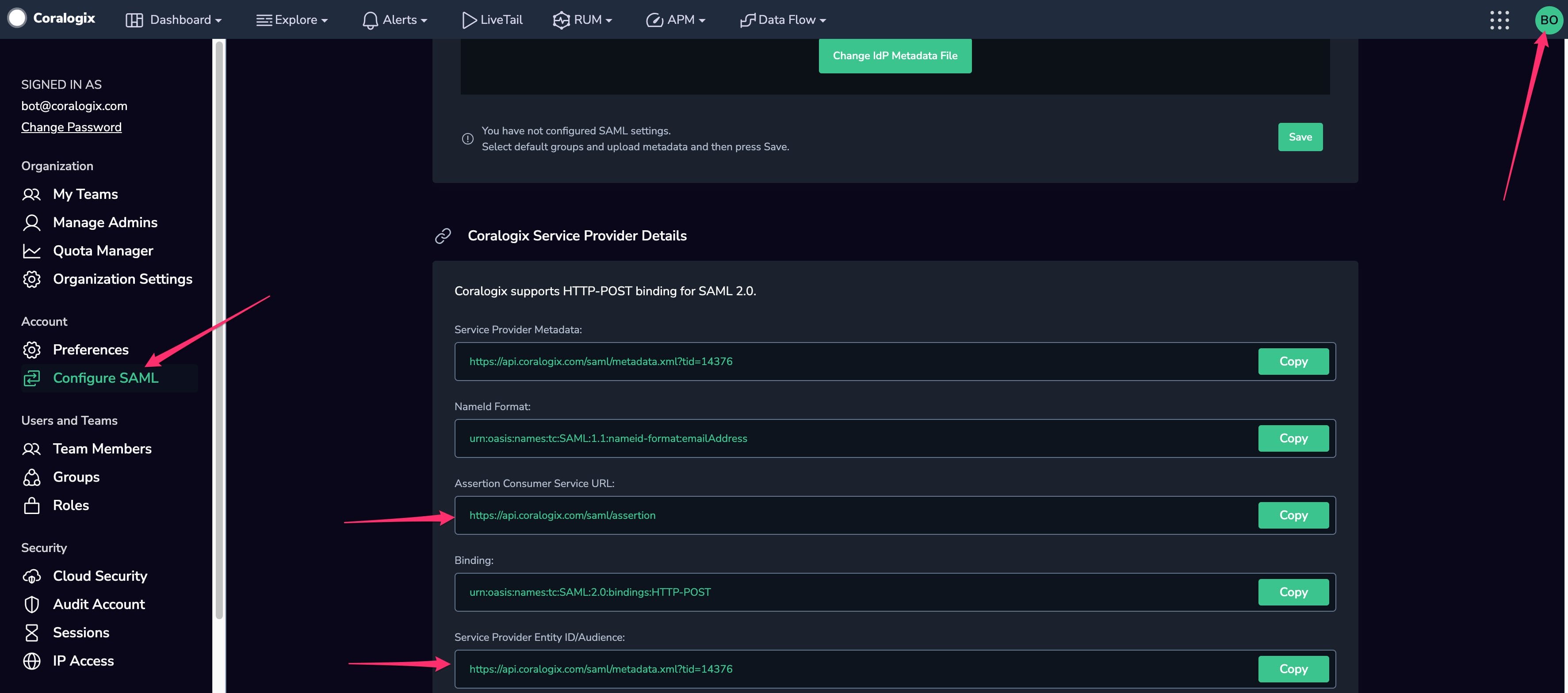
Task: Open Organization Settings
Action: pyautogui.click(x=122, y=279)
